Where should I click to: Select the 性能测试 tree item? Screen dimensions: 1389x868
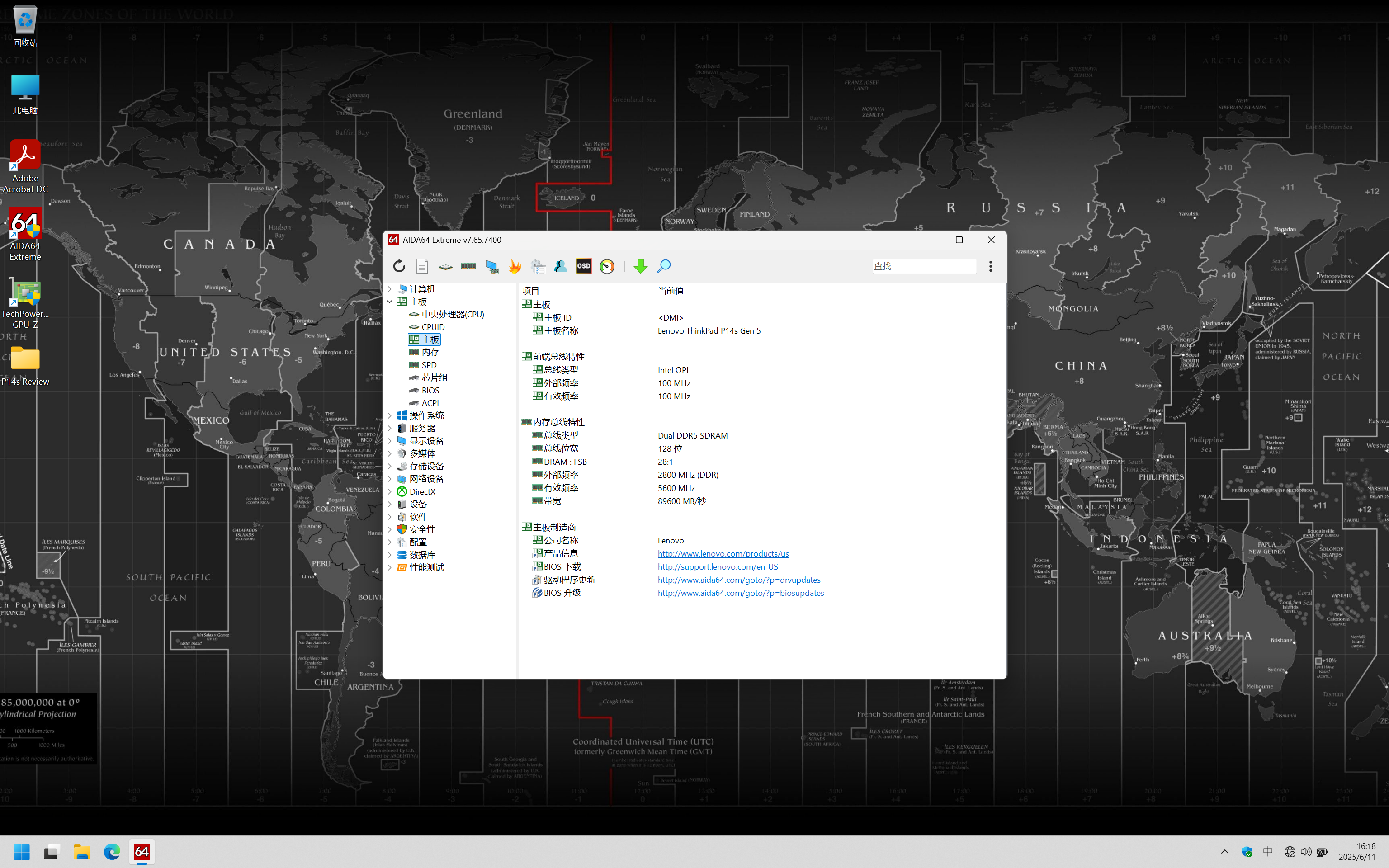tap(420, 567)
